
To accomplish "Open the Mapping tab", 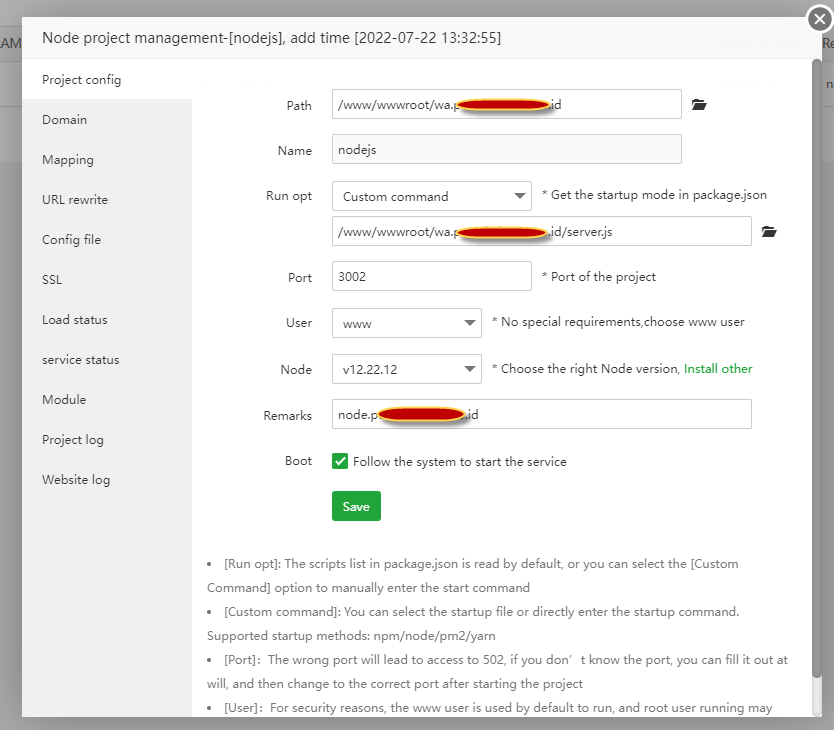I will [x=68, y=160].
